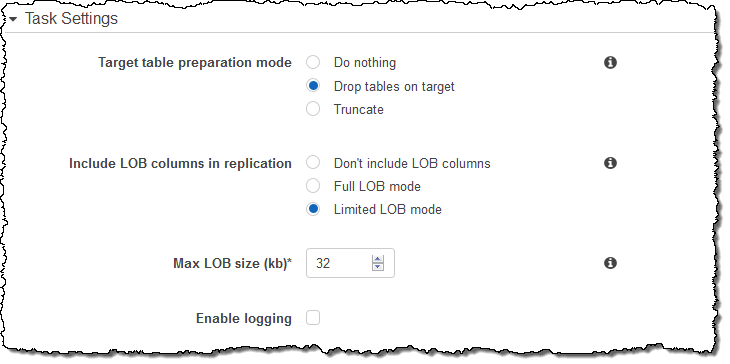Click the Enable logging label text

click(x=244, y=319)
